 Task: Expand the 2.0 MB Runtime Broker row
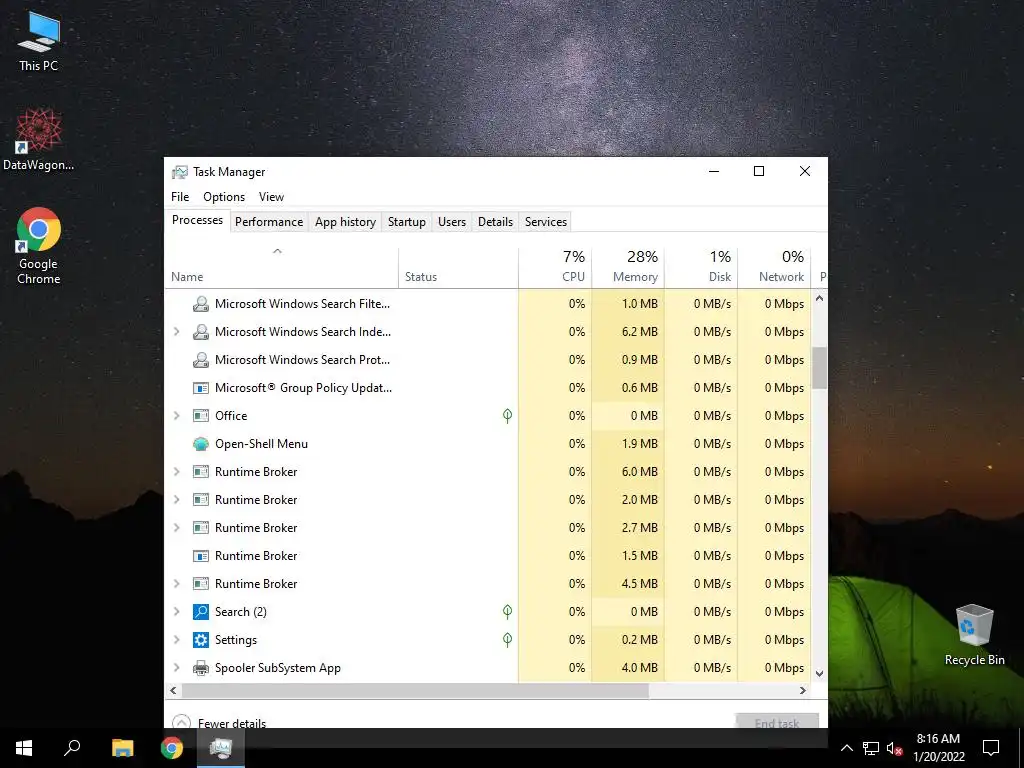[x=176, y=500]
